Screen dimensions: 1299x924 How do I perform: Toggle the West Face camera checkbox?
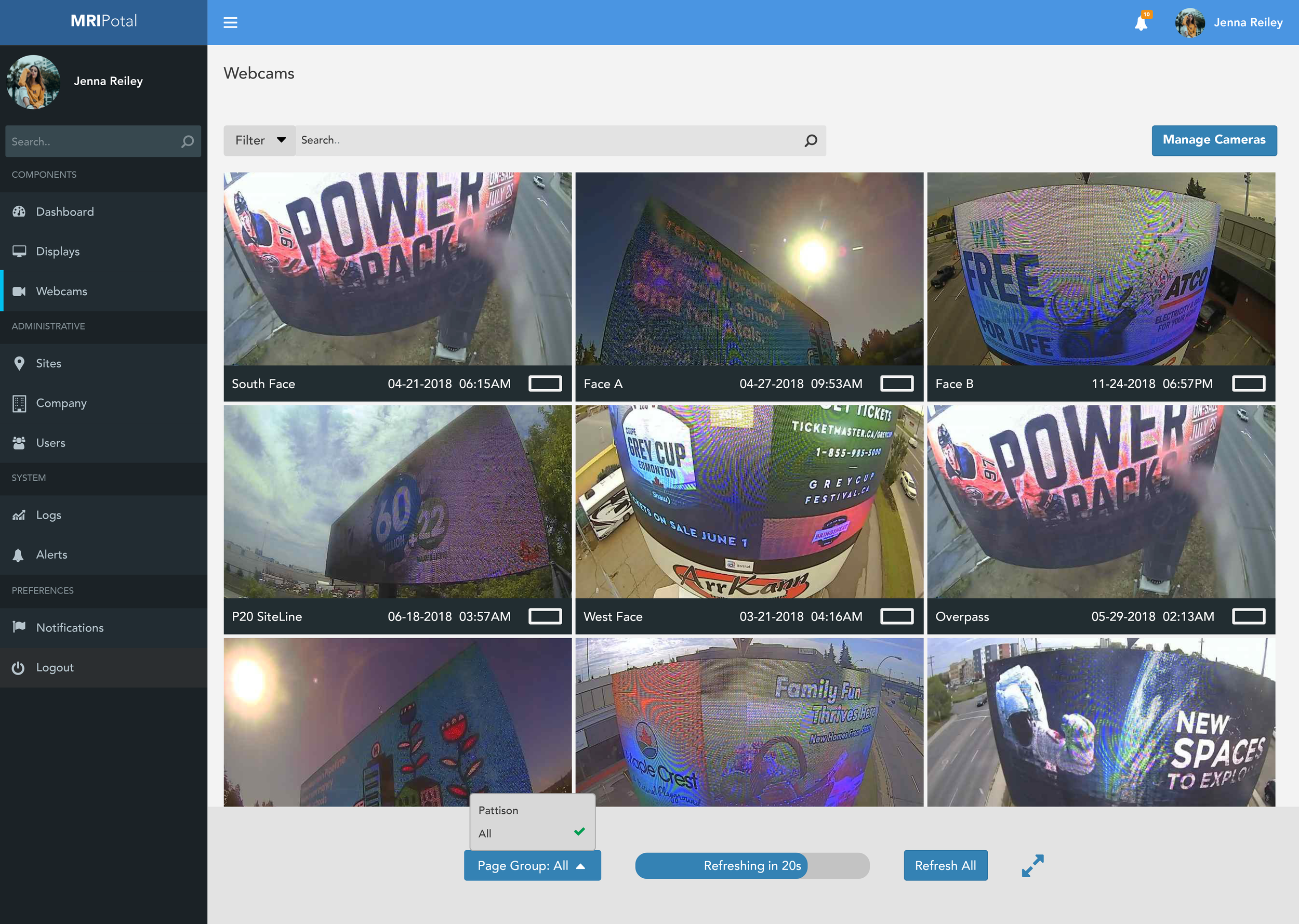coord(896,616)
